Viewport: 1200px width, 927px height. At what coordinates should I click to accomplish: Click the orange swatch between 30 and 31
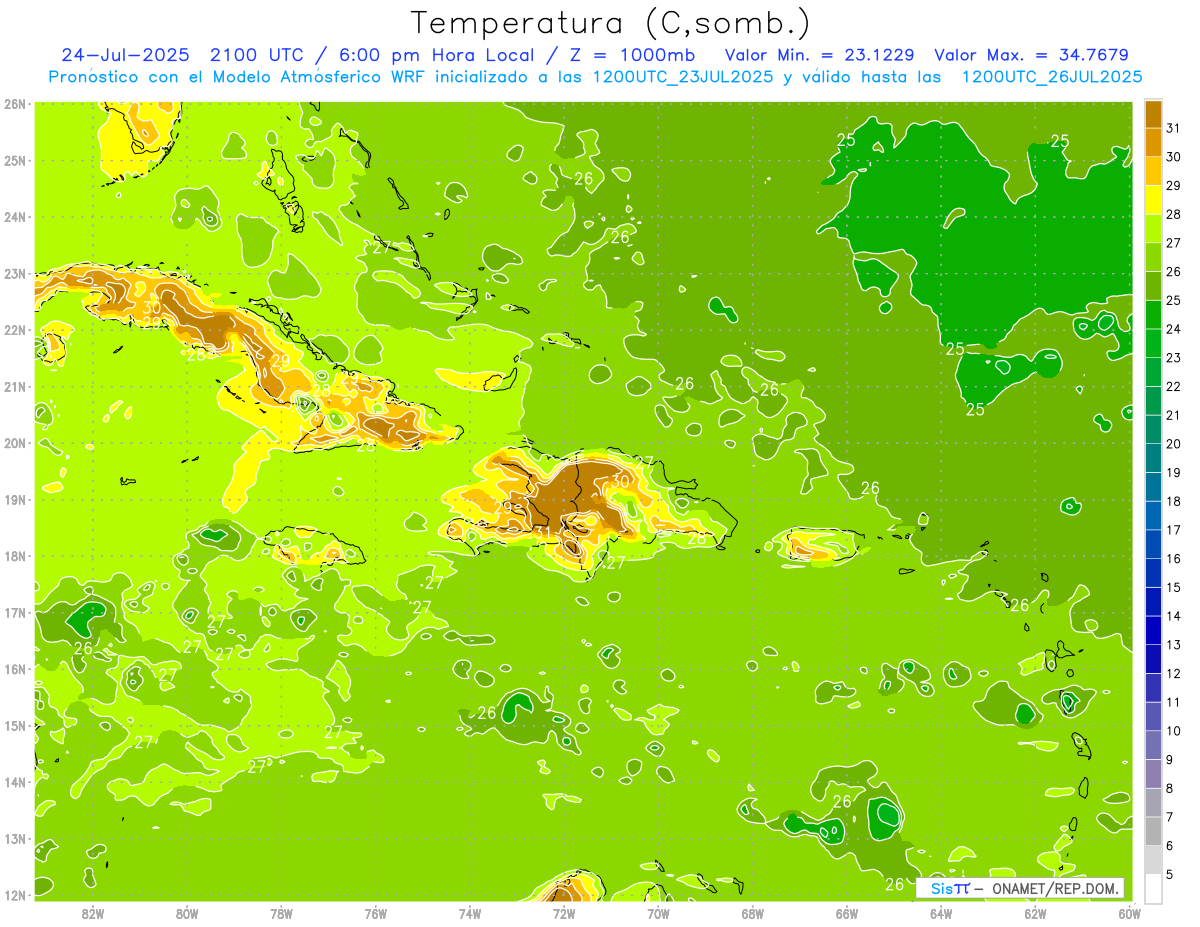[1153, 143]
